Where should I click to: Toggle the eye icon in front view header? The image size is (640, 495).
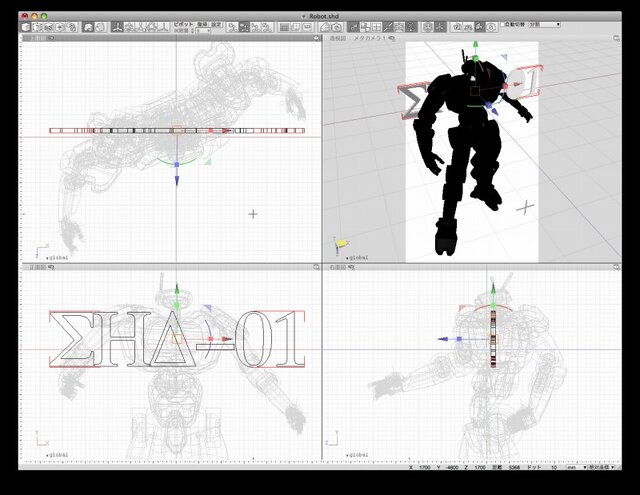coord(51,267)
